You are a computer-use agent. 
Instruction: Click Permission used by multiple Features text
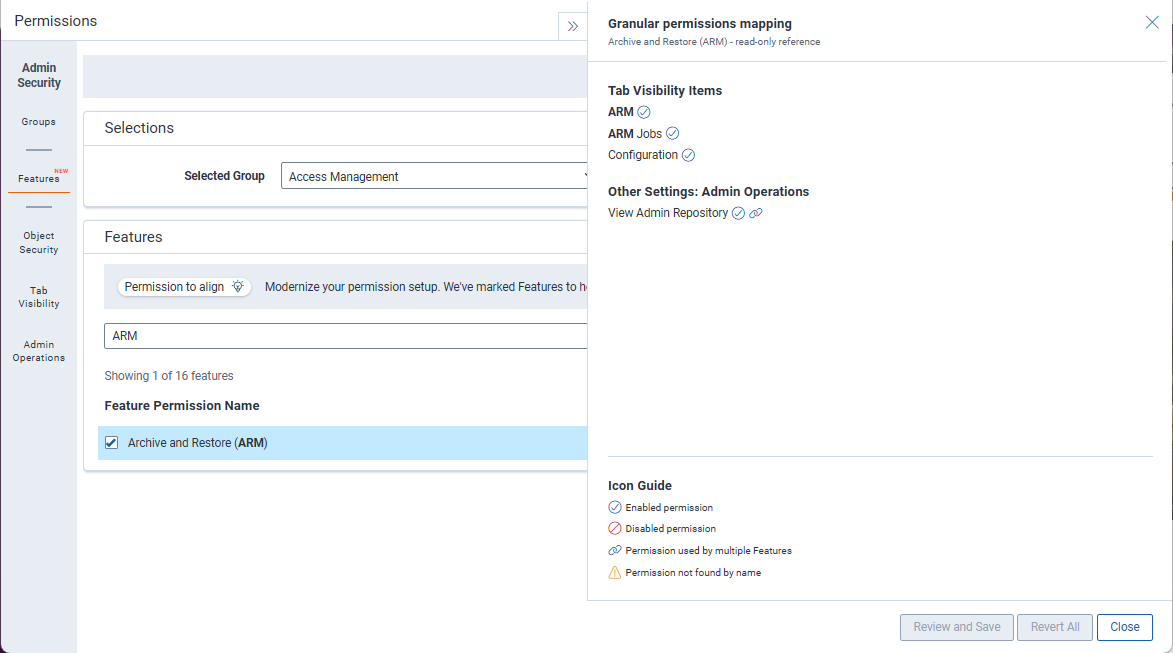pyautogui.click(x=708, y=551)
